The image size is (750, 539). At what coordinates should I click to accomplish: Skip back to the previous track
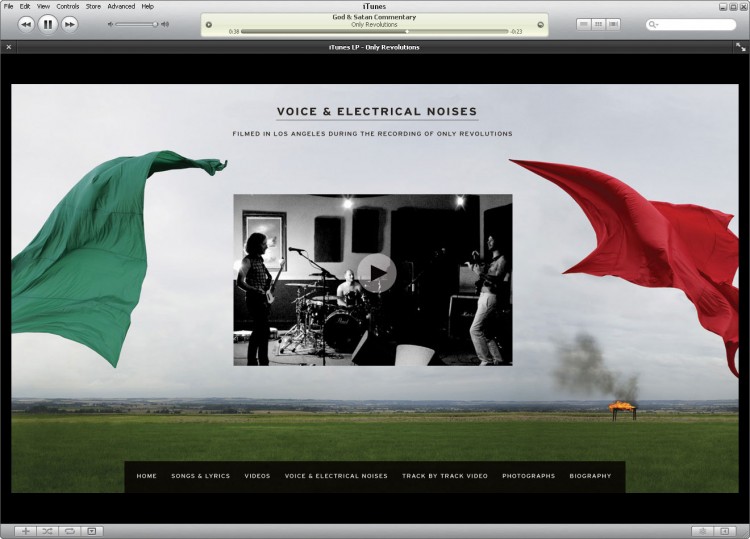click(x=26, y=24)
